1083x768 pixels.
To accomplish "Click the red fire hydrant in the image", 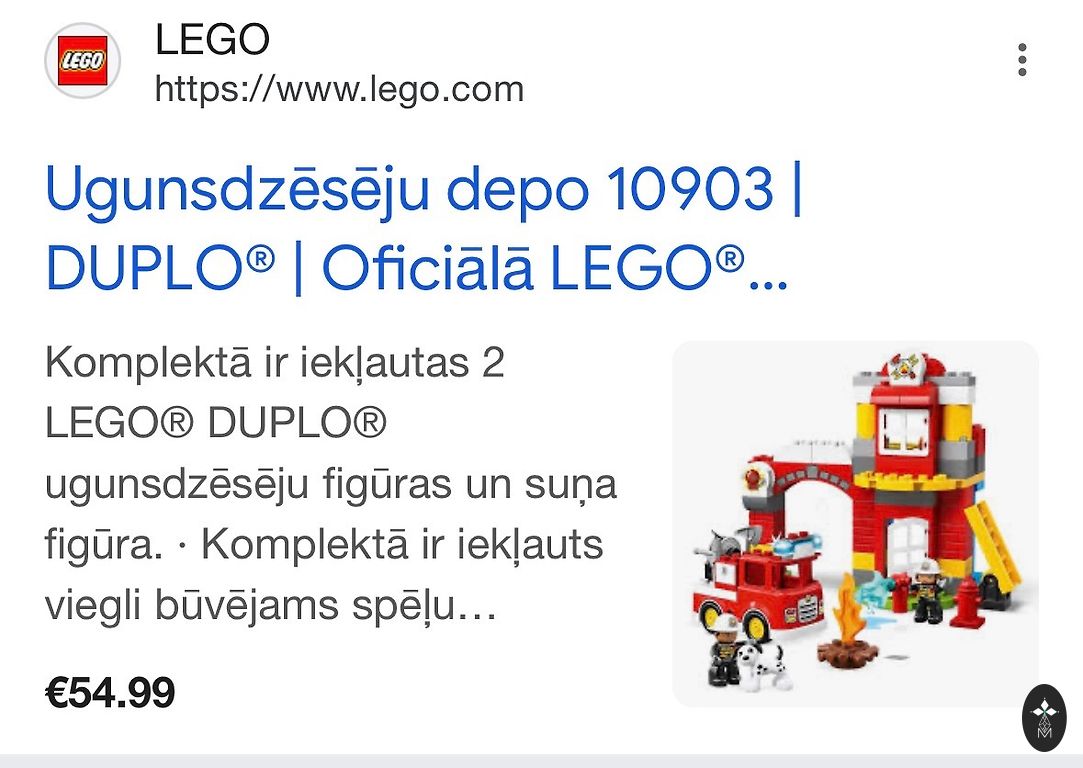I will pyautogui.click(x=967, y=602).
